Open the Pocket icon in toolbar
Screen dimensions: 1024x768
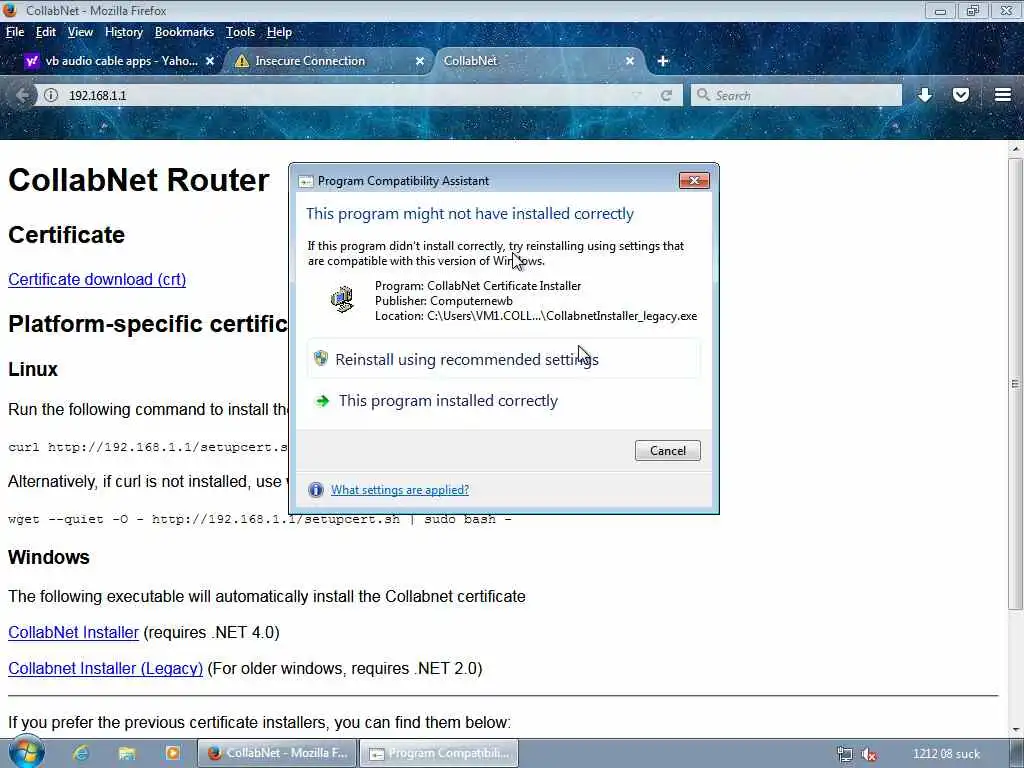961,95
